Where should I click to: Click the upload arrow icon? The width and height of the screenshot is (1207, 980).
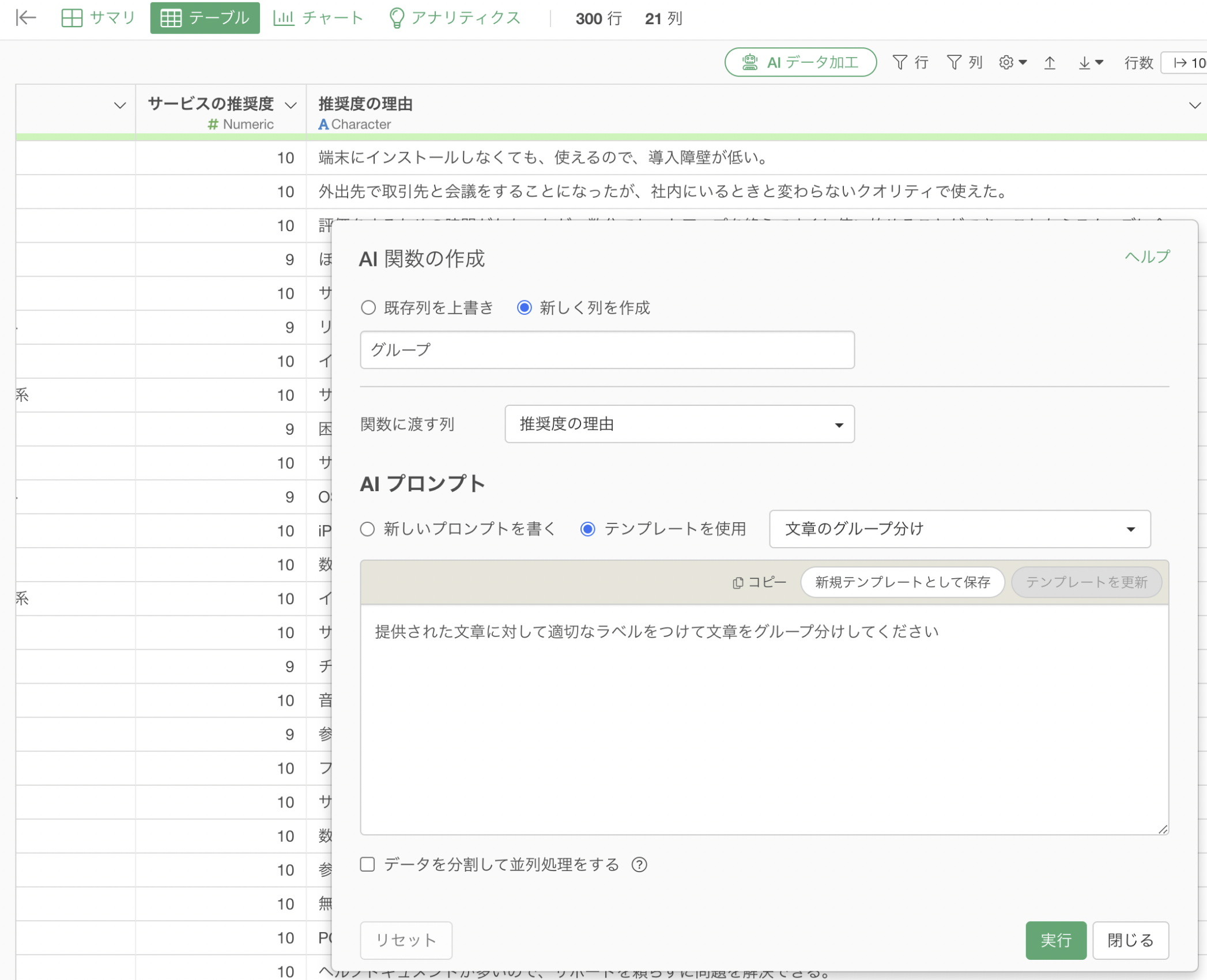[x=1050, y=62]
